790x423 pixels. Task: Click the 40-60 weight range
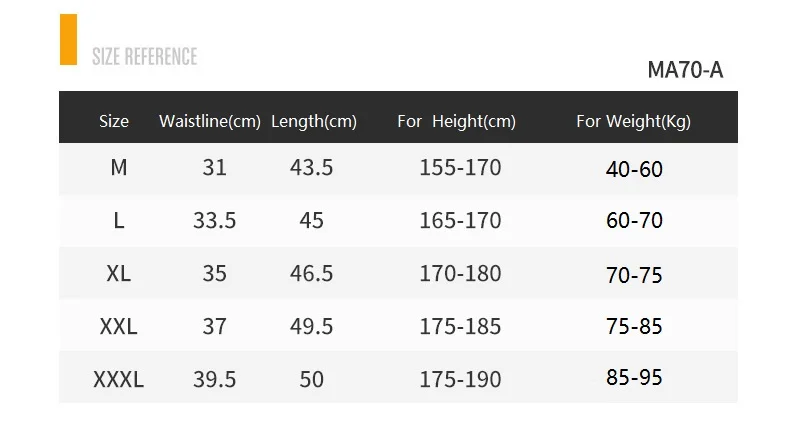634,168
